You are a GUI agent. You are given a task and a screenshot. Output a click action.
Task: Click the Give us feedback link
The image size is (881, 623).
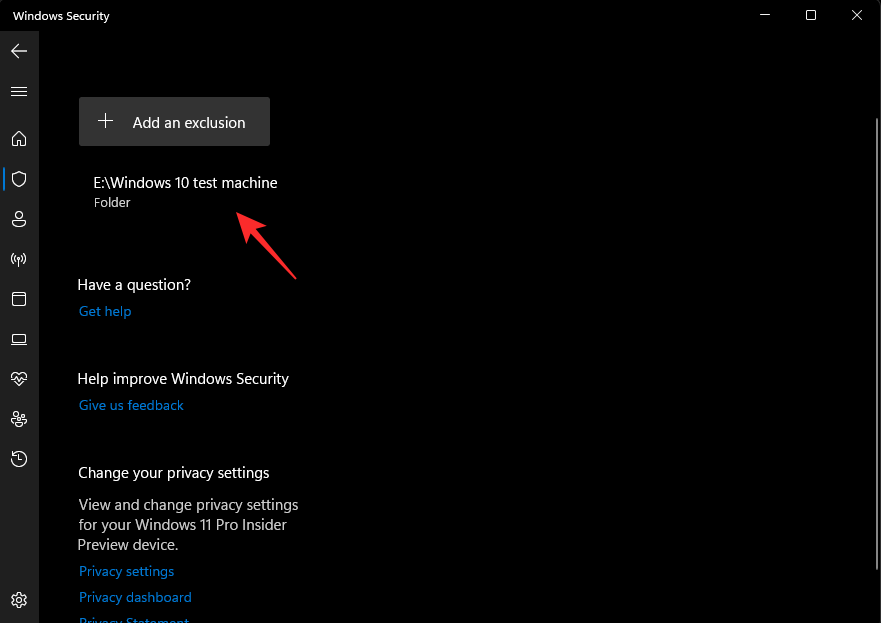coord(131,405)
